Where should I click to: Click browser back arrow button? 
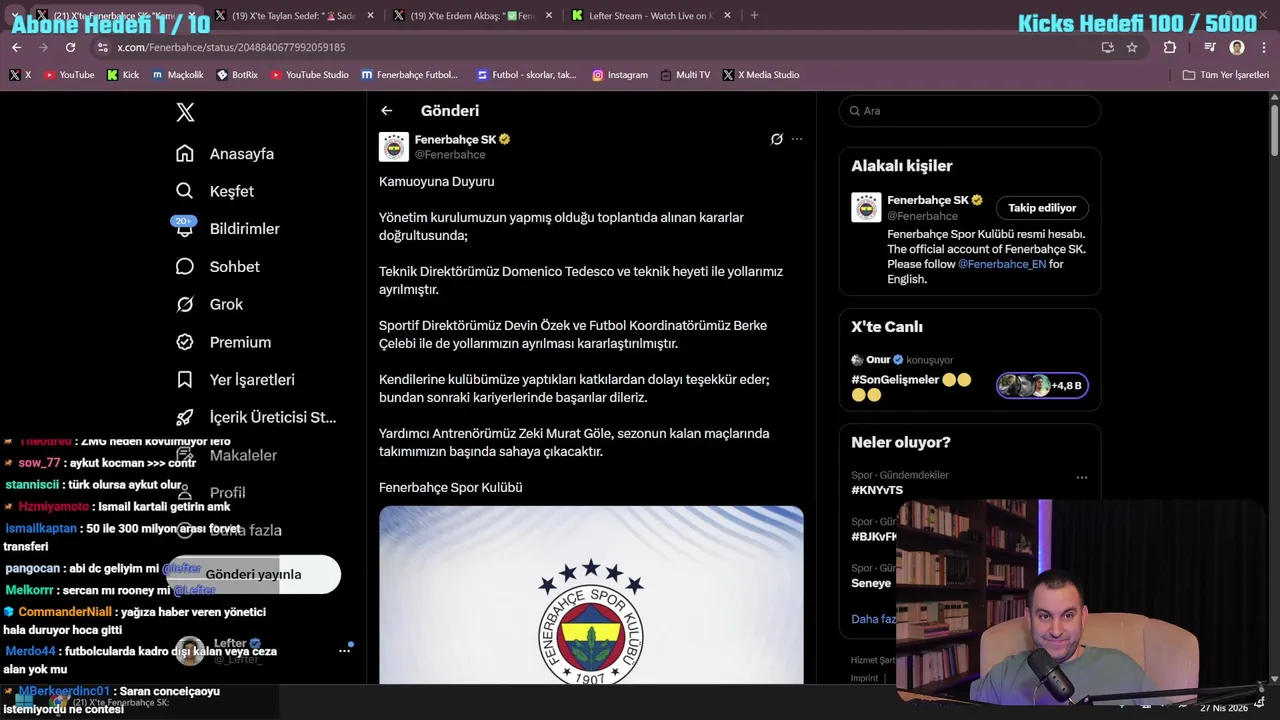pyautogui.click(x=16, y=47)
